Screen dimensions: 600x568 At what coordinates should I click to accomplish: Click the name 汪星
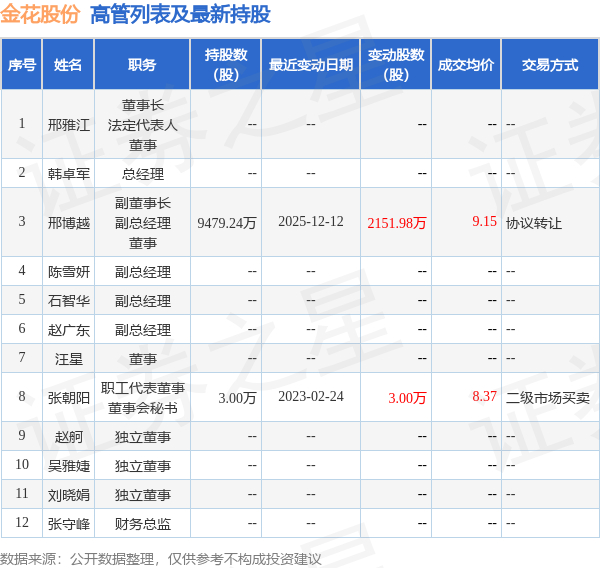pyautogui.click(x=68, y=359)
